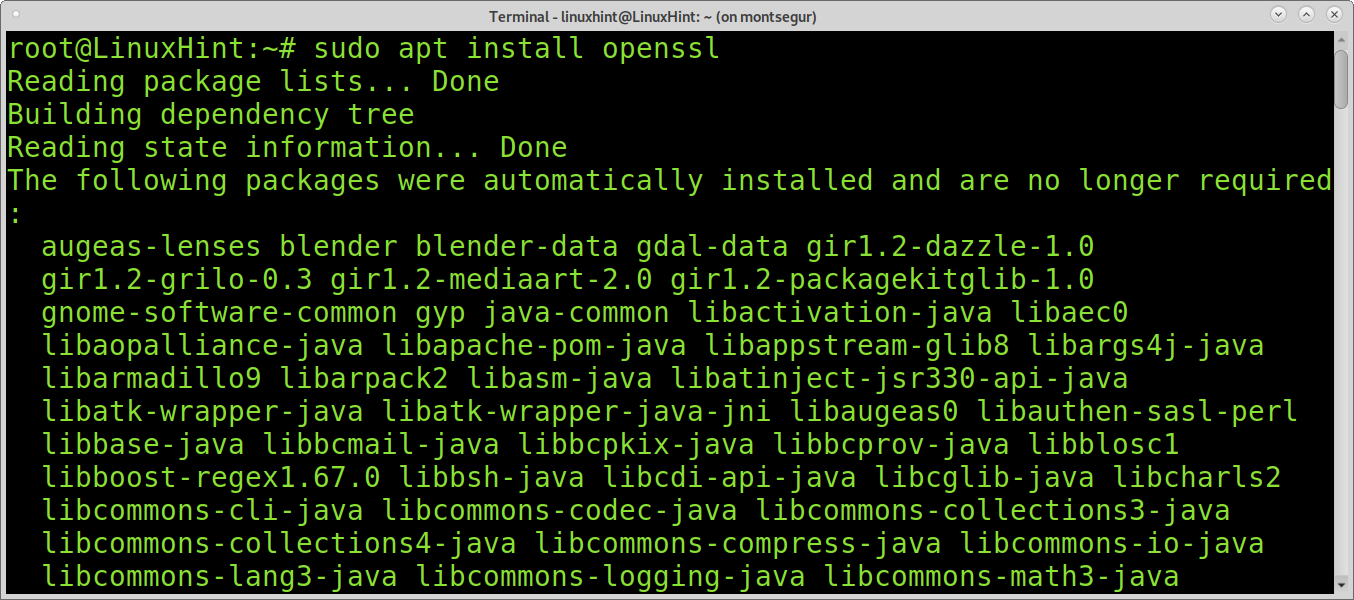The width and height of the screenshot is (1354, 600).
Task: Click package name 'libargs4j-java'
Action: (1146, 345)
